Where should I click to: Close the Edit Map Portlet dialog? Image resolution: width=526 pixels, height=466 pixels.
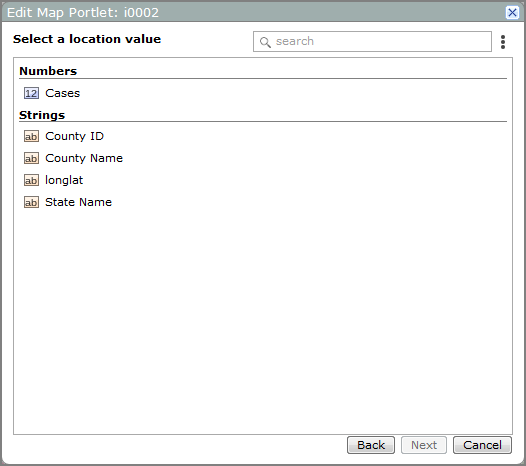point(512,13)
